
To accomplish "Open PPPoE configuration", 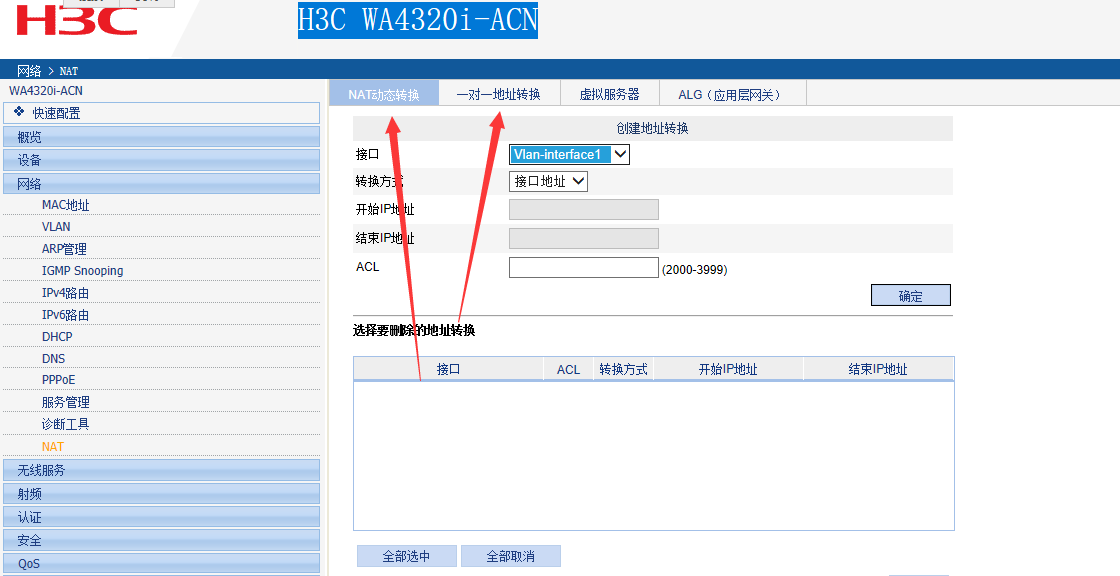I will point(59,379).
